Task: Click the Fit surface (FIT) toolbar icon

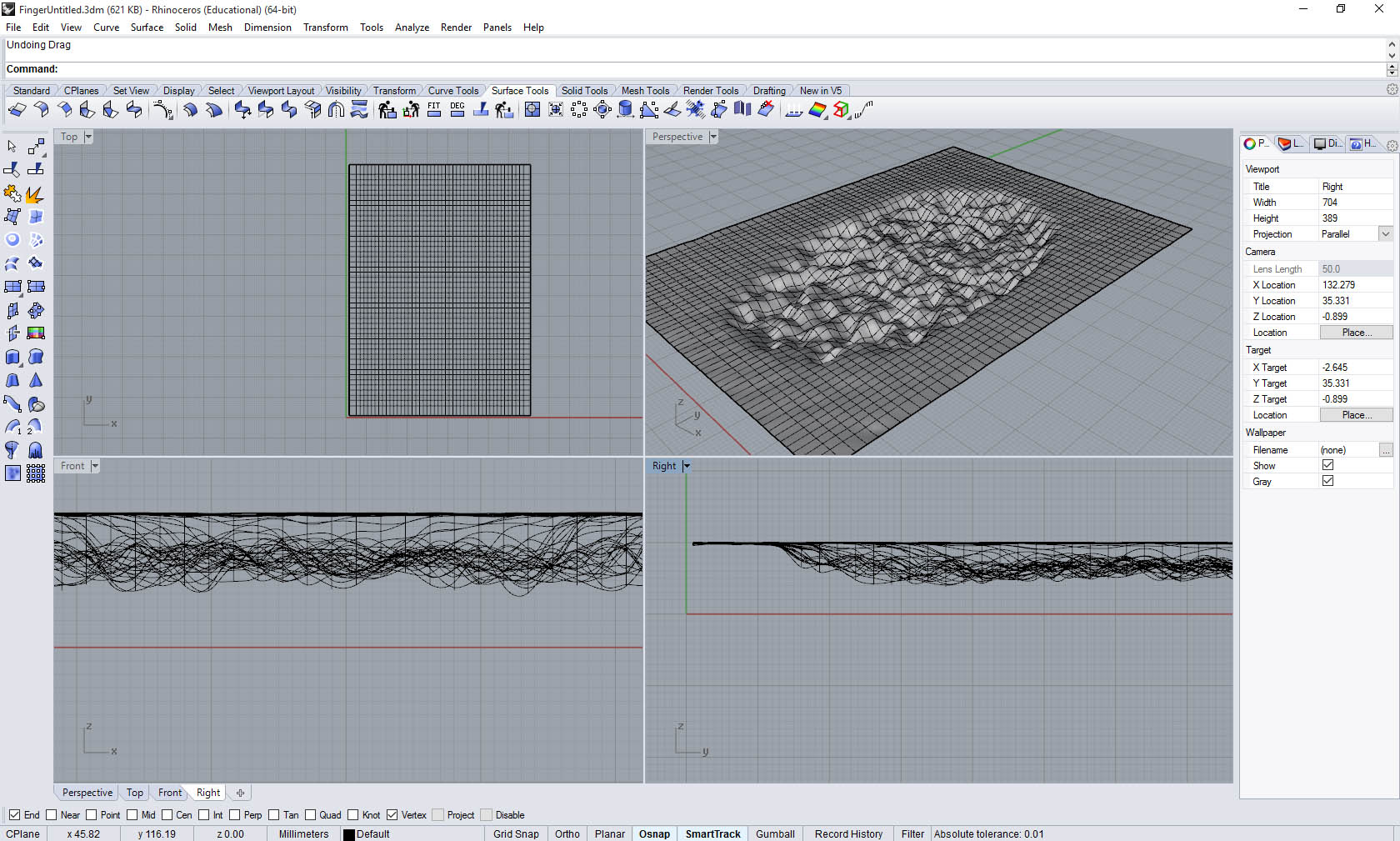Action: [x=434, y=110]
